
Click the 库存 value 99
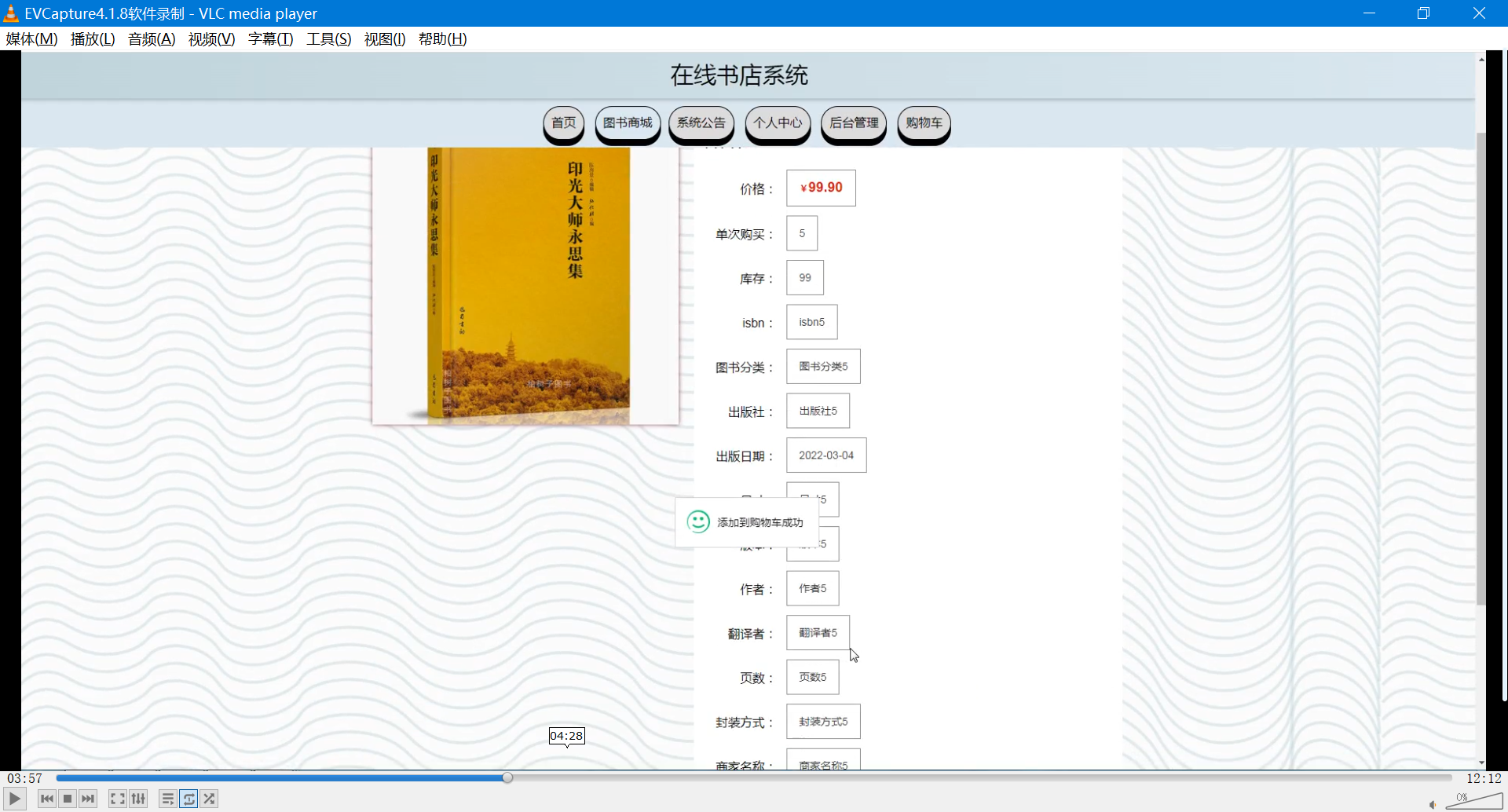[x=805, y=278]
